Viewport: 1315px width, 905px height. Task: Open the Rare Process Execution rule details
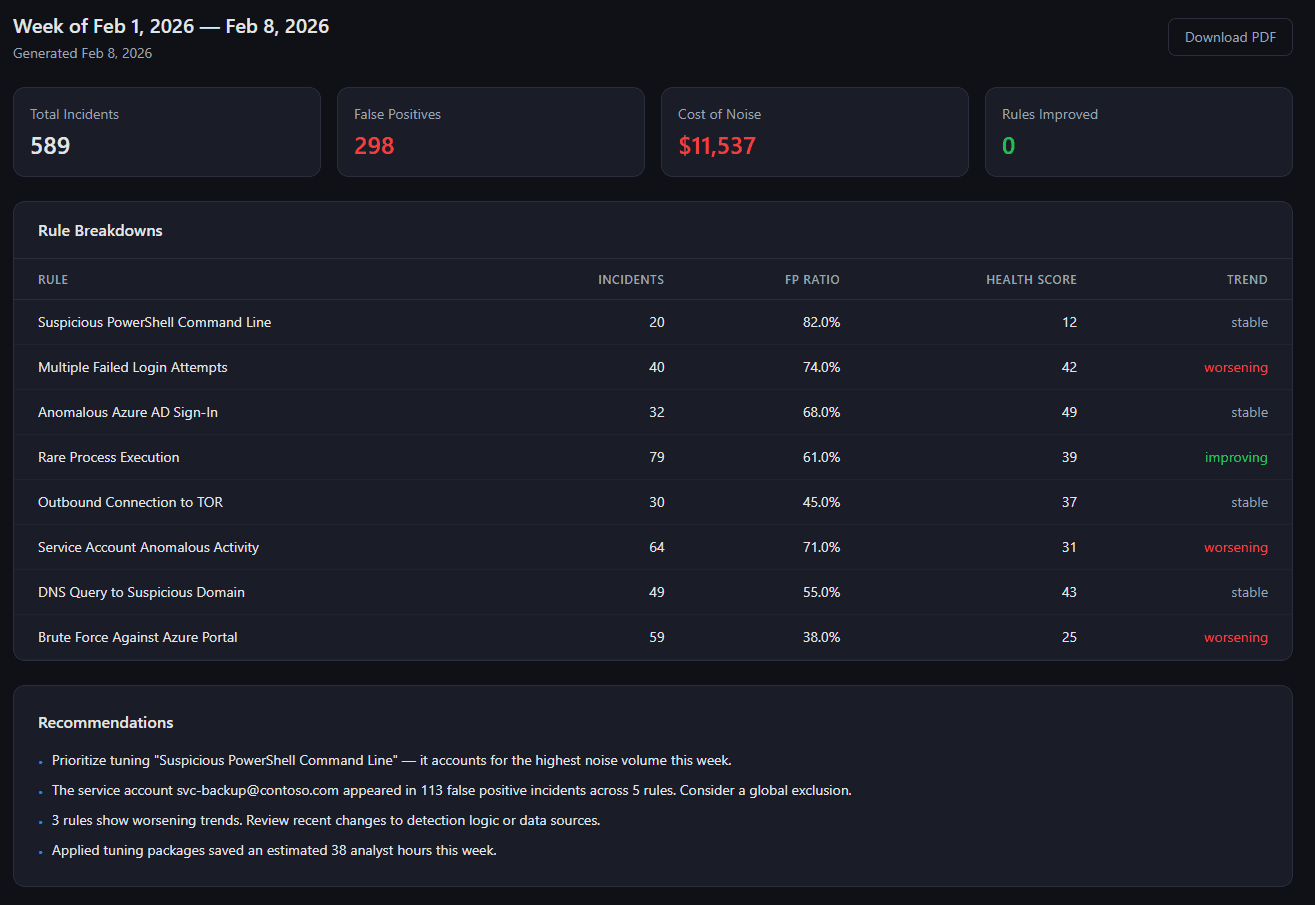click(x=108, y=457)
